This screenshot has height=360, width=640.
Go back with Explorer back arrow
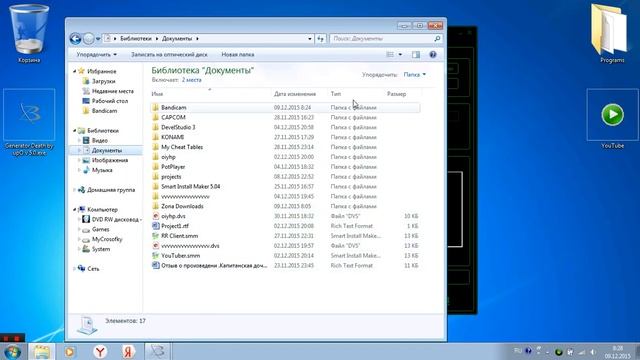76,39
